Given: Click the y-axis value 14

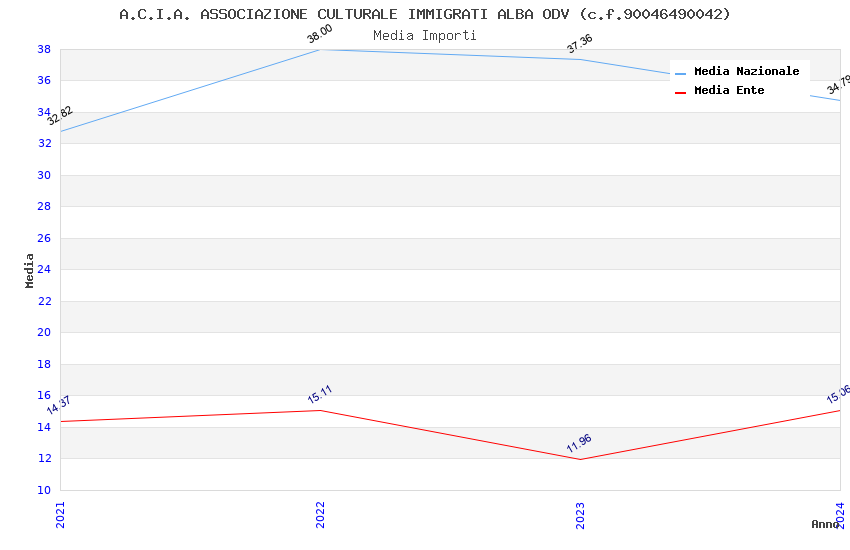Looking at the screenshot, I should click(x=44, y=427).
